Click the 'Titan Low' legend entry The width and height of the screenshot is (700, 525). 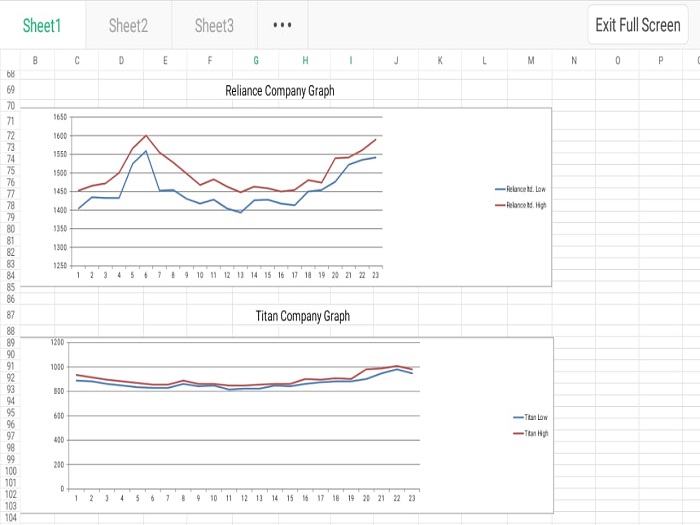coord(530,417)
